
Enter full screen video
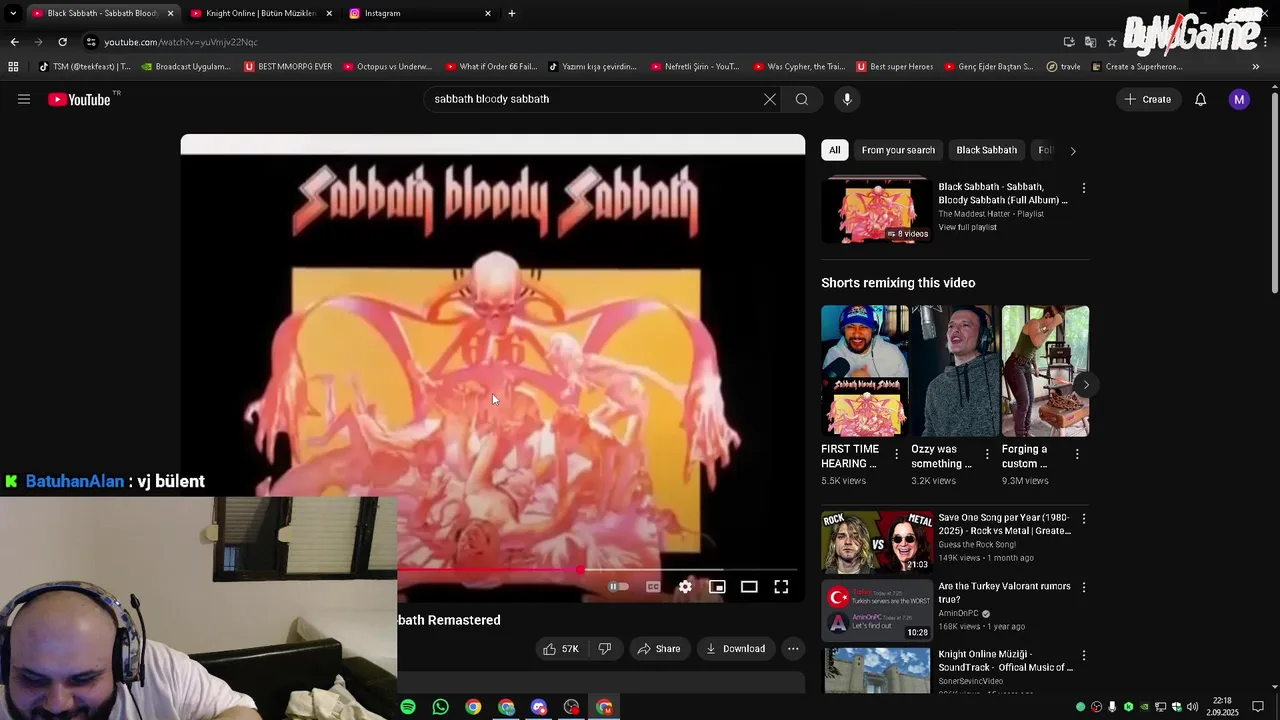(x=781, y=587)
